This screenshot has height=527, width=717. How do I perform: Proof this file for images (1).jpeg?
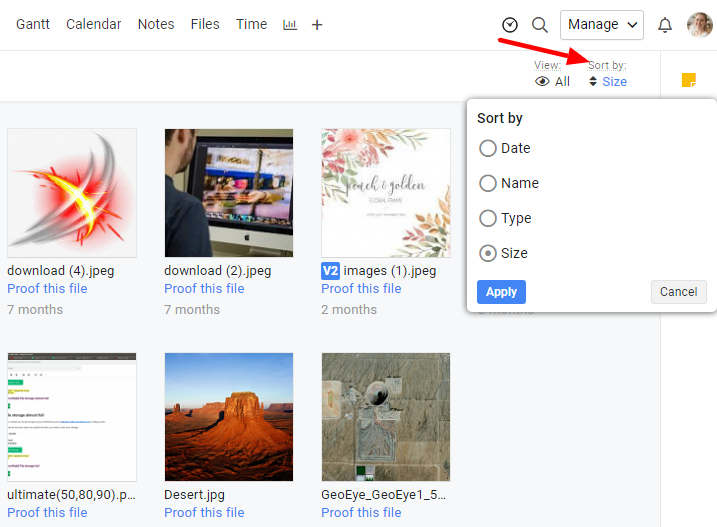[361, 289]
